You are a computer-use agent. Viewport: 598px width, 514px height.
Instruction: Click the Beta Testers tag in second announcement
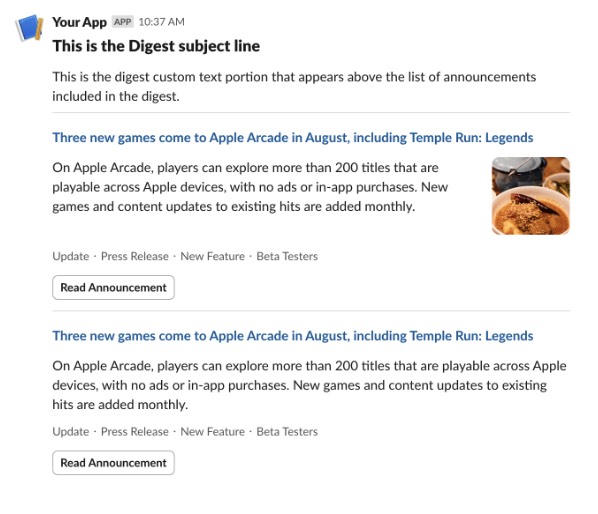(287, 432)
